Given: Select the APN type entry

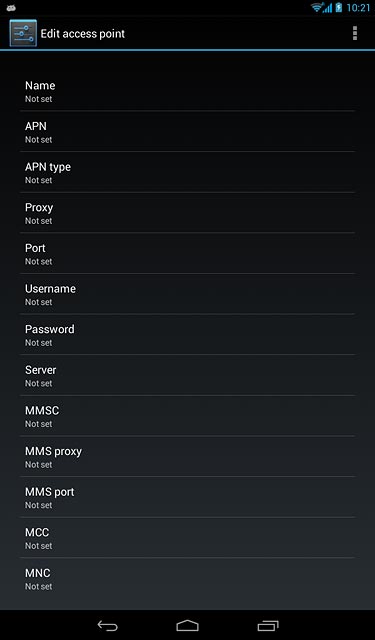Looking at the screenshot, I should tap(187, 172).
